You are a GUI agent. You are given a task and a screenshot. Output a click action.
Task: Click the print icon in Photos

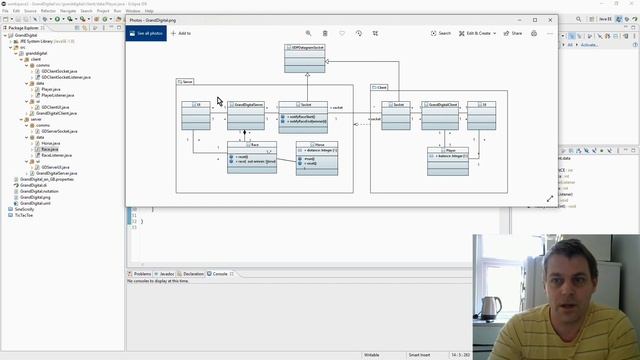(534, 33)
